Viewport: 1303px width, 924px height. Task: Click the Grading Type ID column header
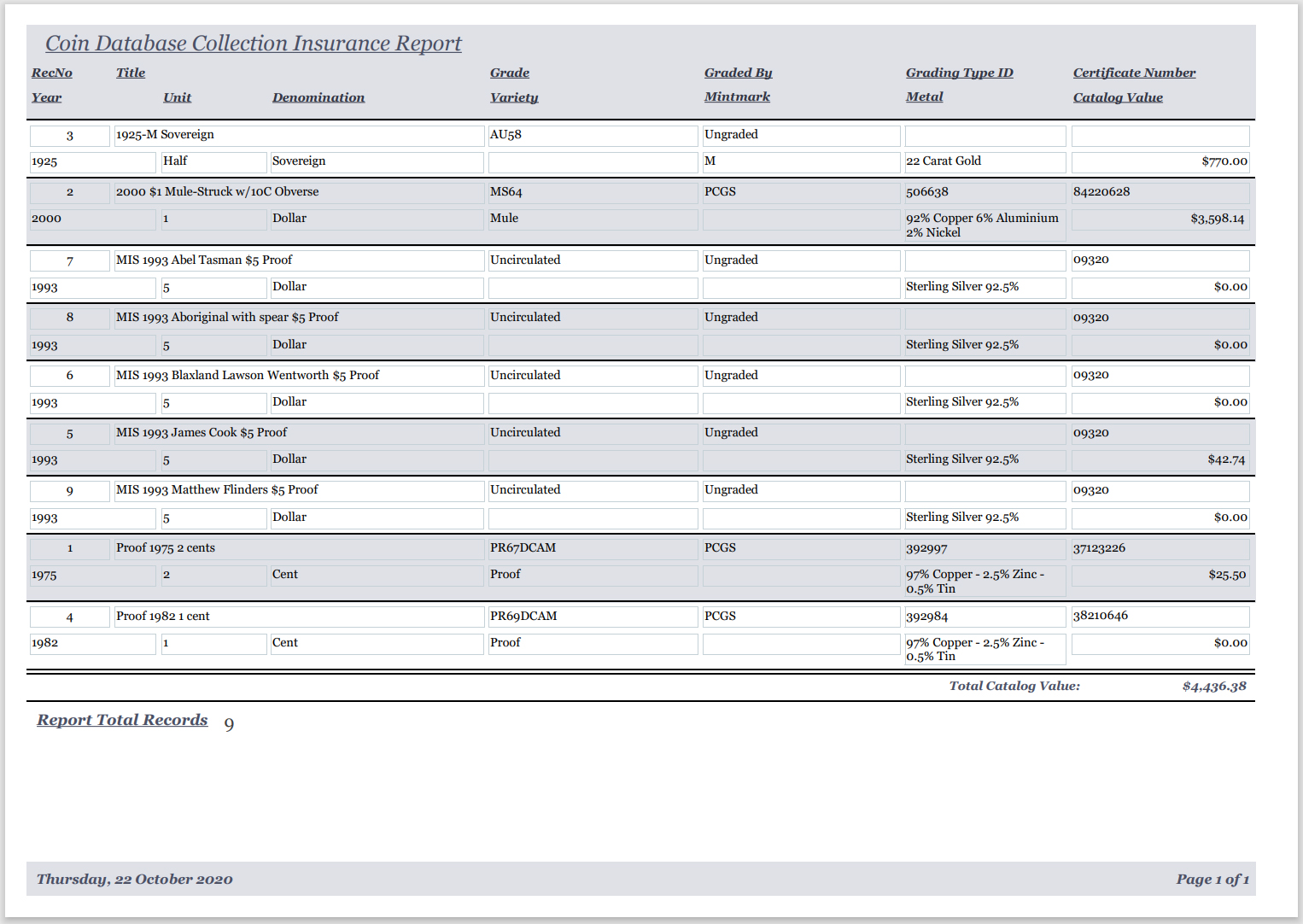click(x=960, y=73)
